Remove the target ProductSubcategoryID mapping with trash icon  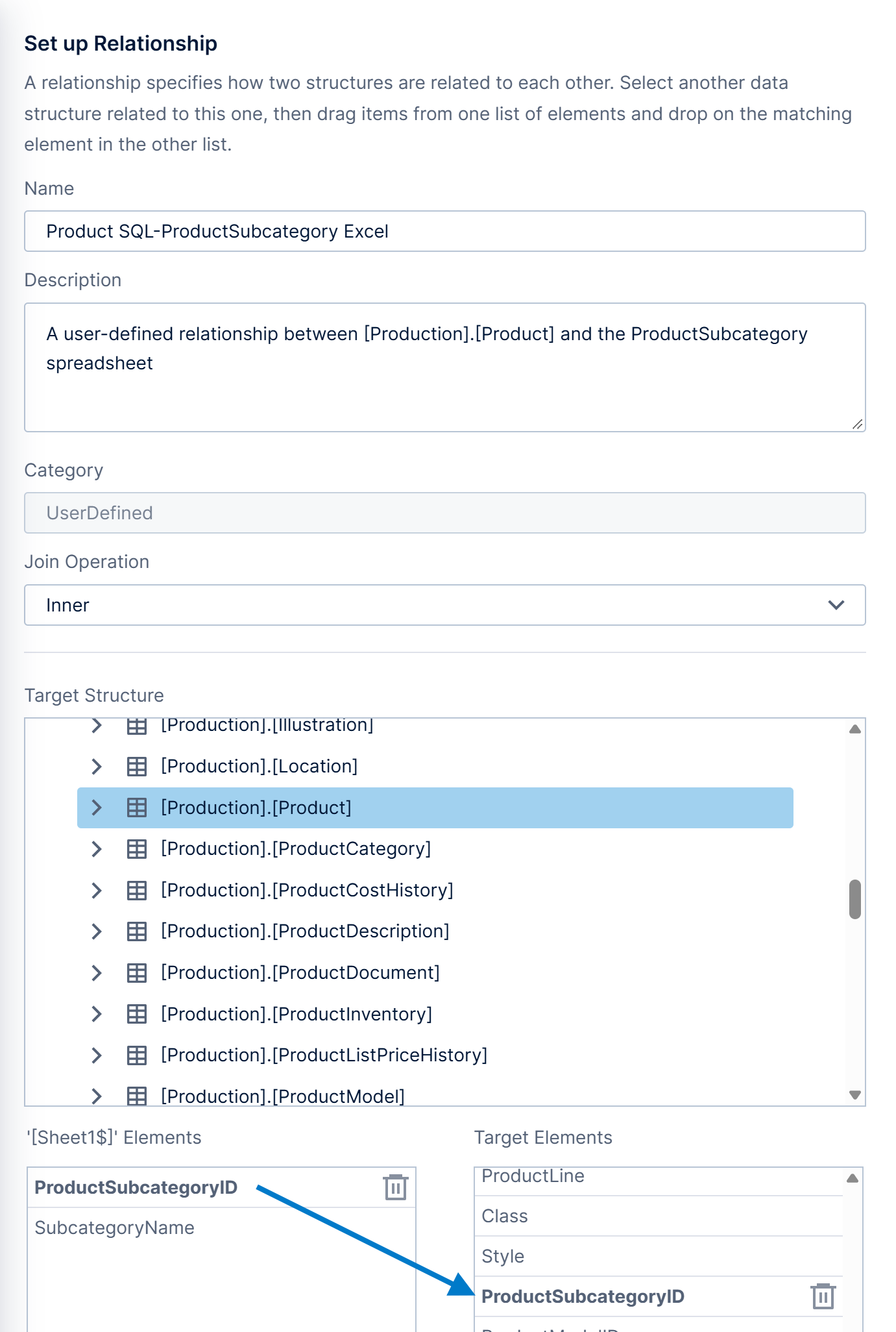[x=823, y=1296]
